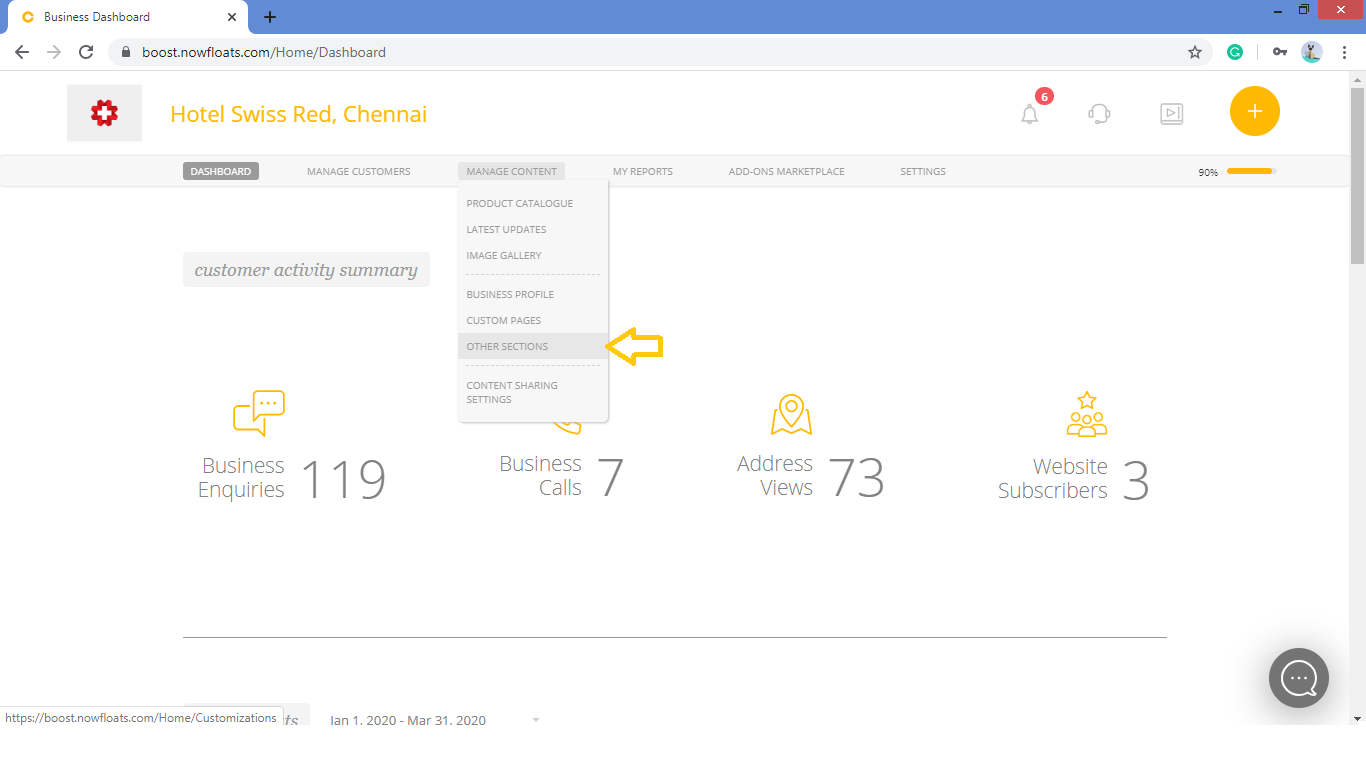Viewport: 1366px width, 768px height.
Task: Click the red gear business logo
Action: 104,112
